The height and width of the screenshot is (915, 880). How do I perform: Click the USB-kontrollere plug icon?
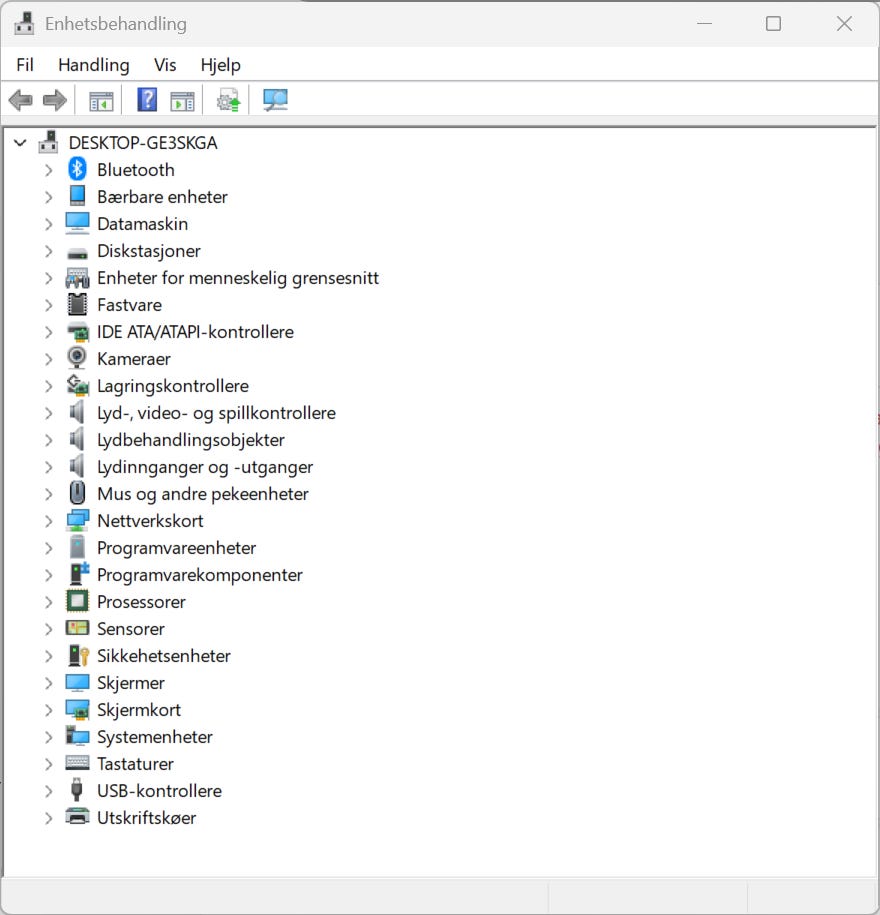click(76, 790)
